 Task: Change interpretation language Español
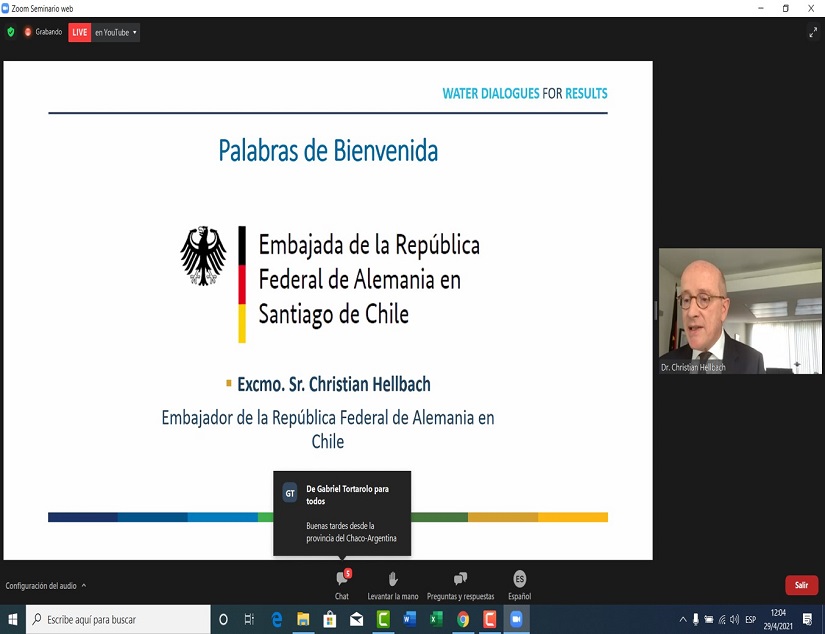[x=519, y=585]
